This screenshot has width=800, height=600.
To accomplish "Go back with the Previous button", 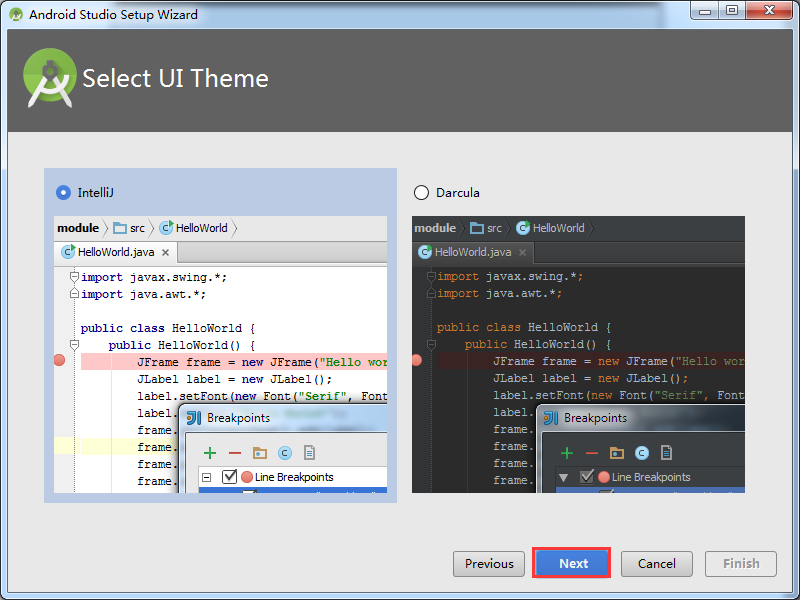I will tap(488, 563).
